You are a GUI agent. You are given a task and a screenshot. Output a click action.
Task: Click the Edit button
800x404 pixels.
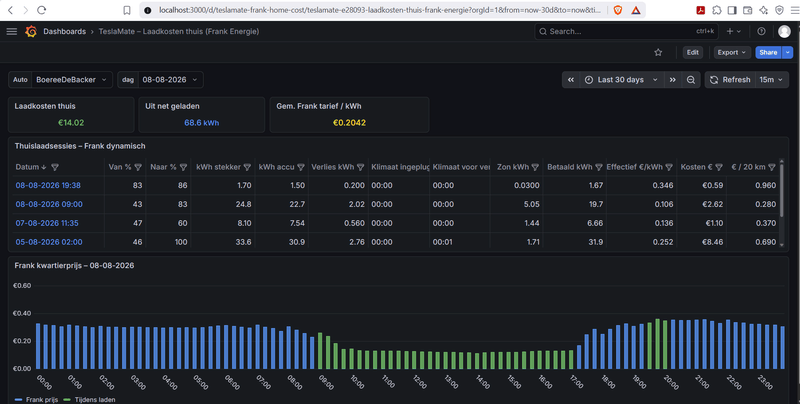pyautogui.click(x=692, y=53)
